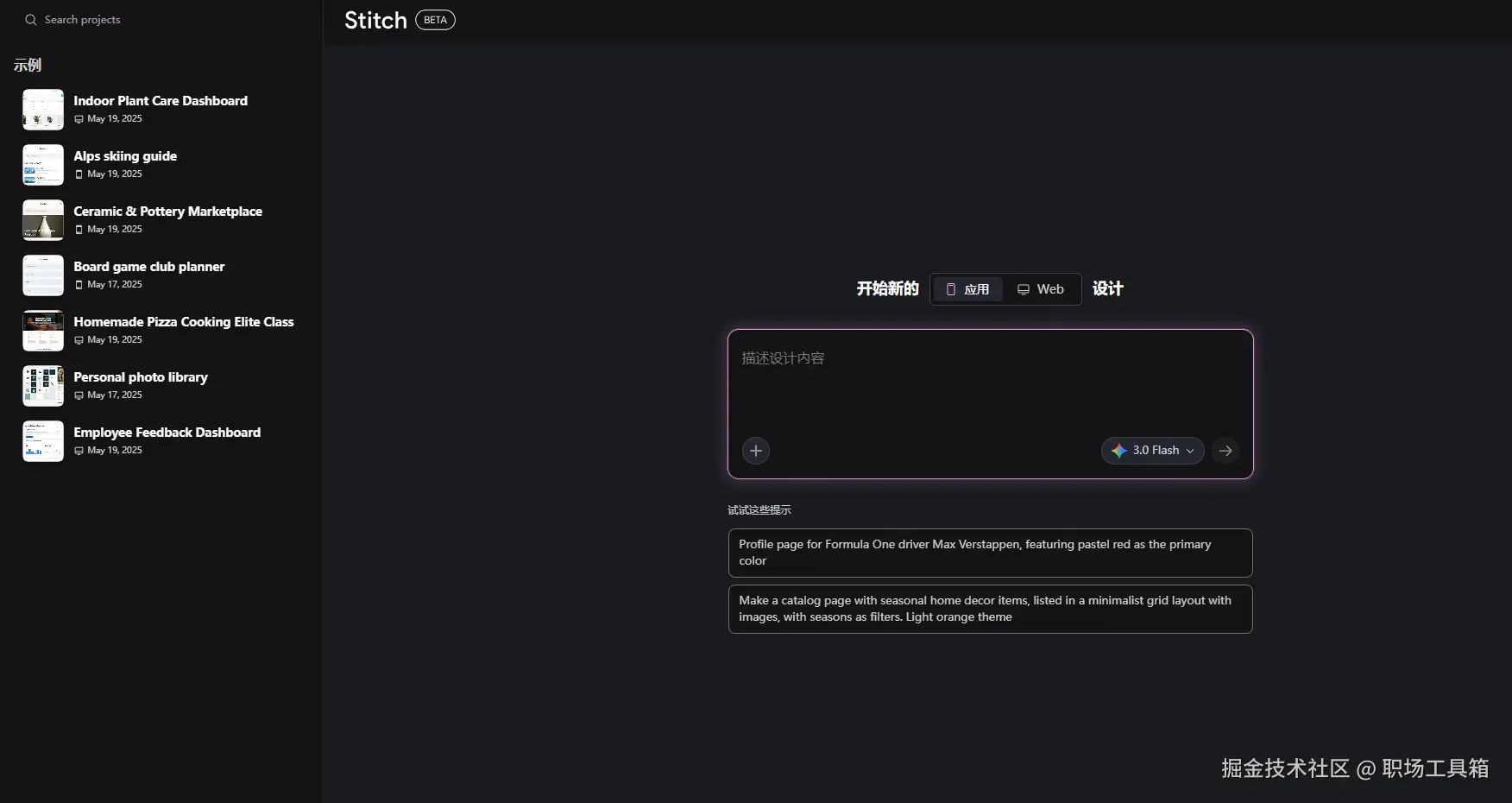This screenshot has width=1512, height=803.
Task: Open the Personal photo library thumbnail
Action: pyautogui.click(x=43, y=386)
